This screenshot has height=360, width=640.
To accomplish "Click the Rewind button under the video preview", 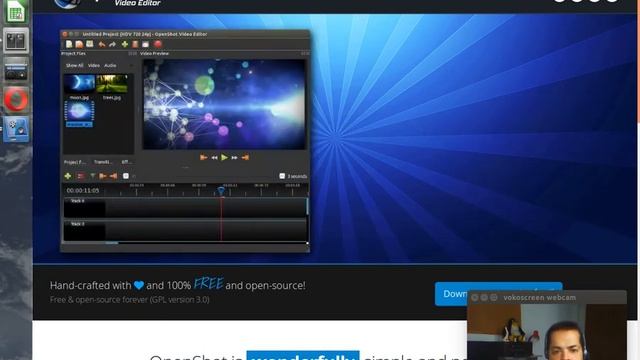I will coord(214,157).
